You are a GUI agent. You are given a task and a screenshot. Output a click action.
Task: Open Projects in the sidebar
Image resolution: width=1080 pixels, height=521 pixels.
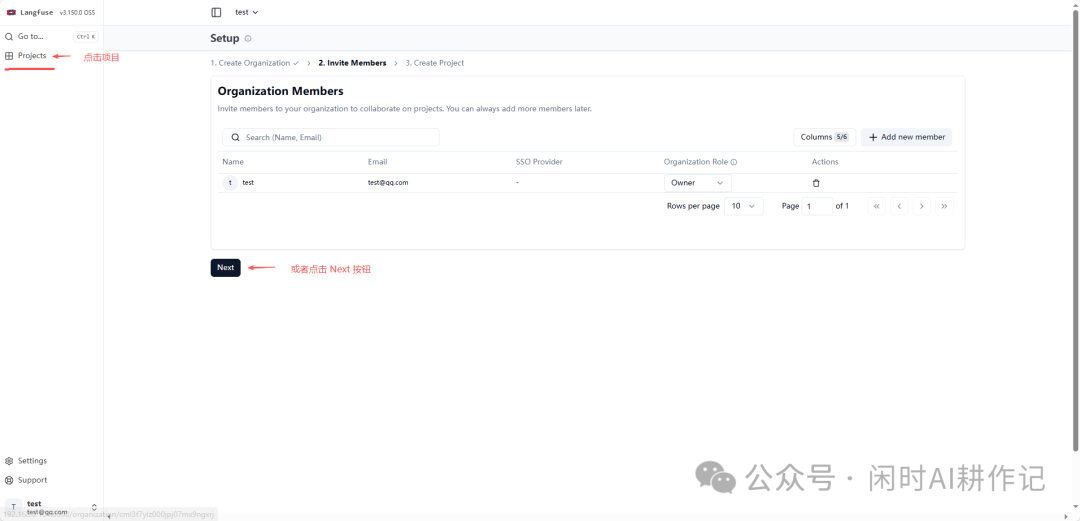(31, 56)
